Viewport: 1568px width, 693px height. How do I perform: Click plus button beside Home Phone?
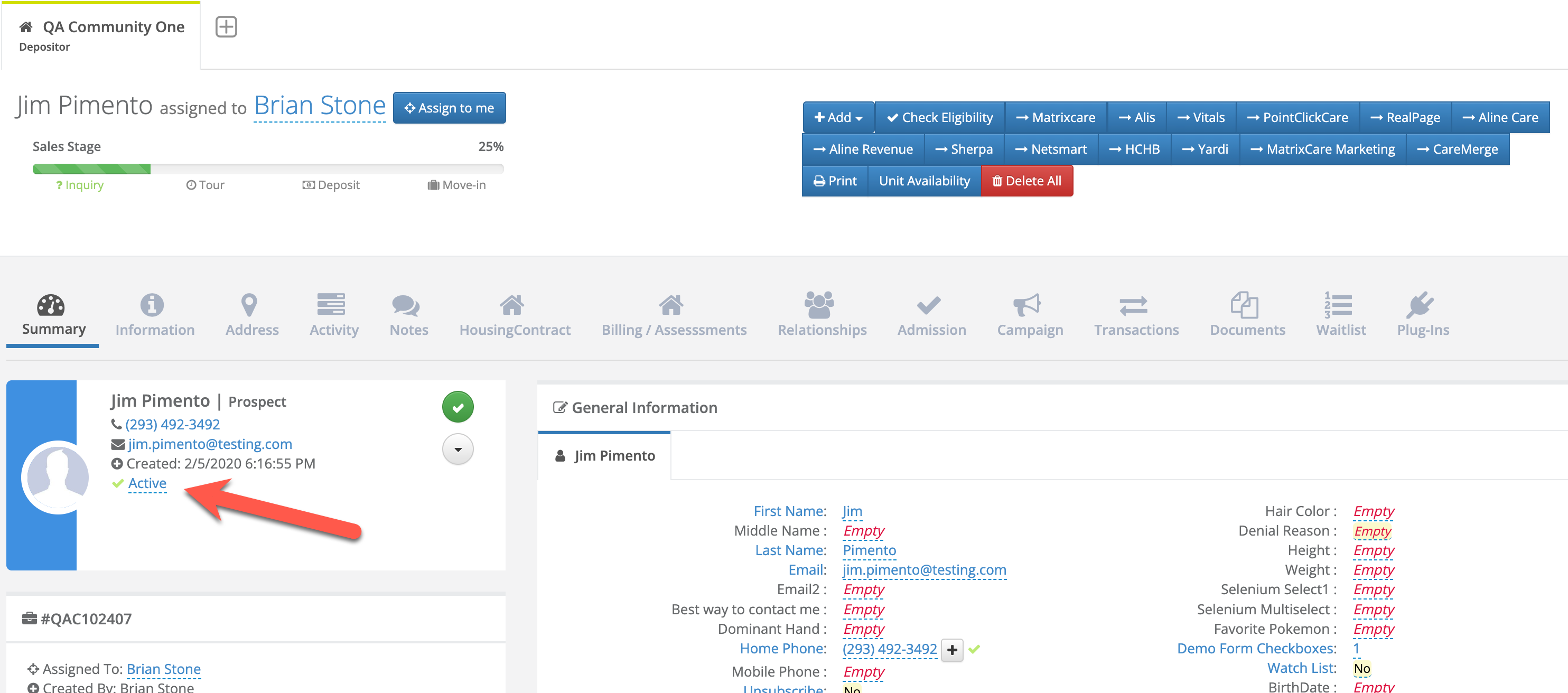(952, 650)
